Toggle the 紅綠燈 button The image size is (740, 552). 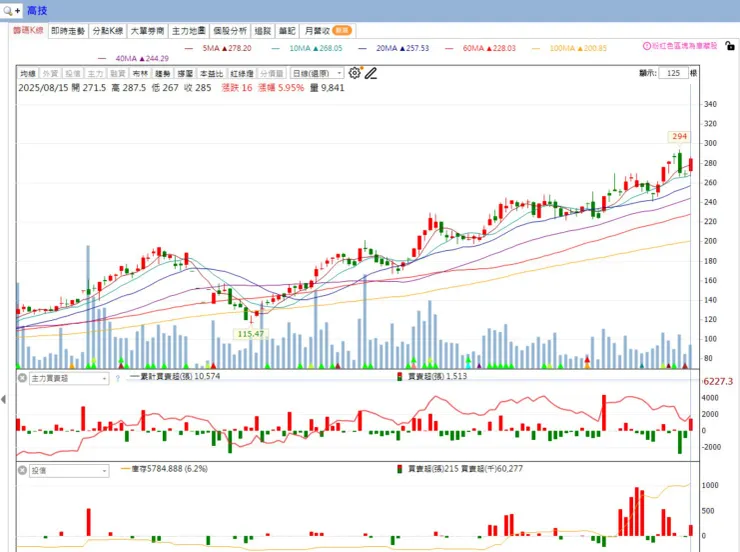point(242,74)
